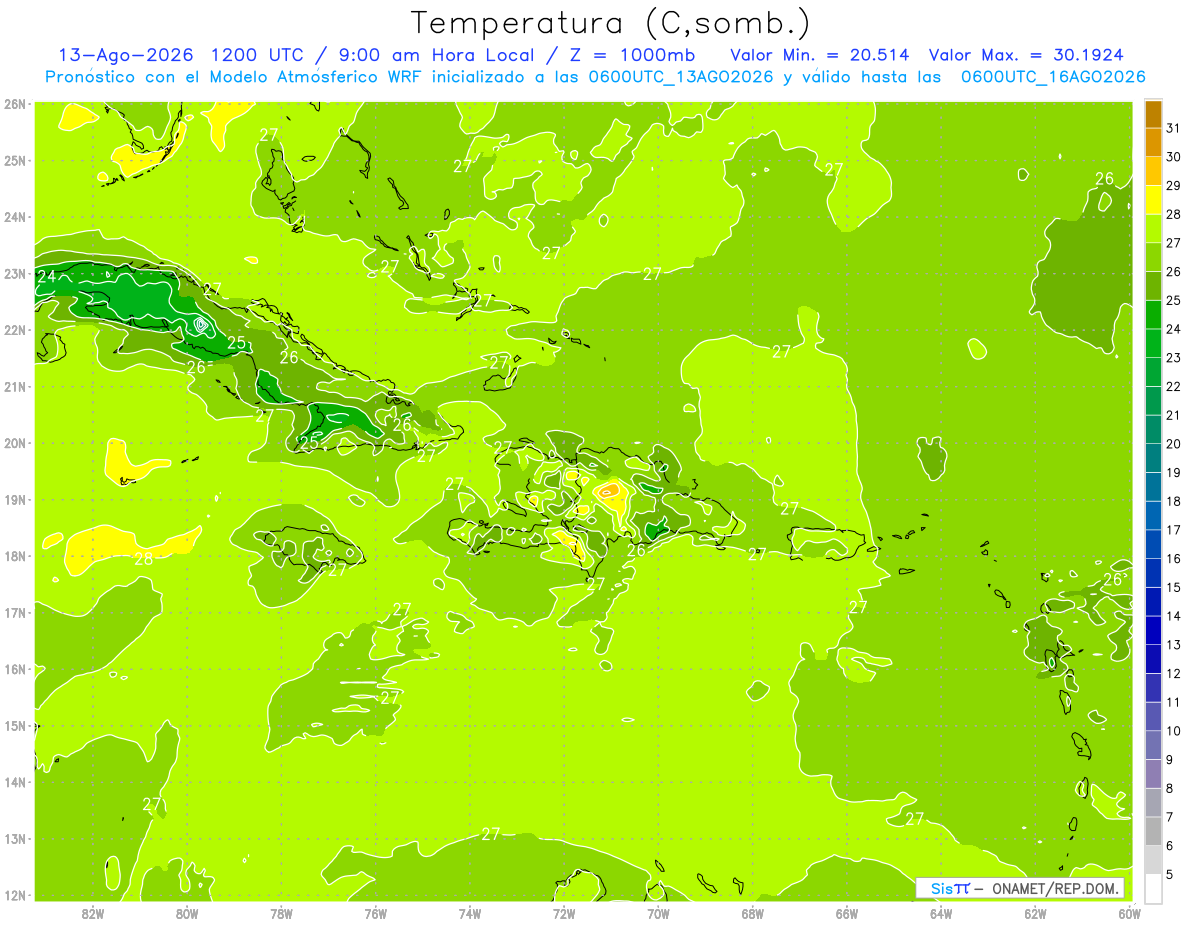Click the light gray colorbar band between 5 and 6
The height and width of the screenshot is (927, 1200).
pos(1153,860)
